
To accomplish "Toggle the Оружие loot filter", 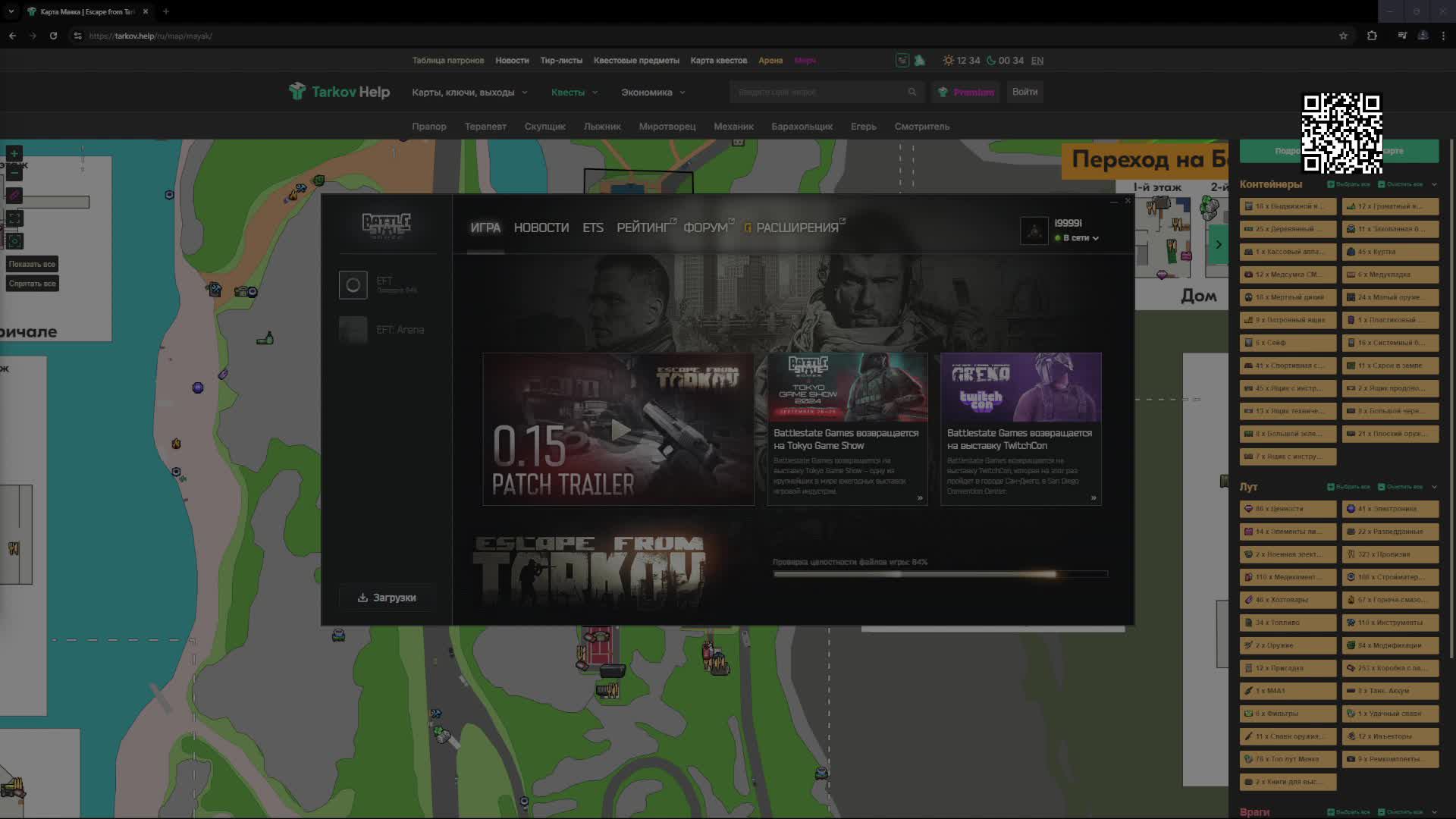I will point(1288,645).
